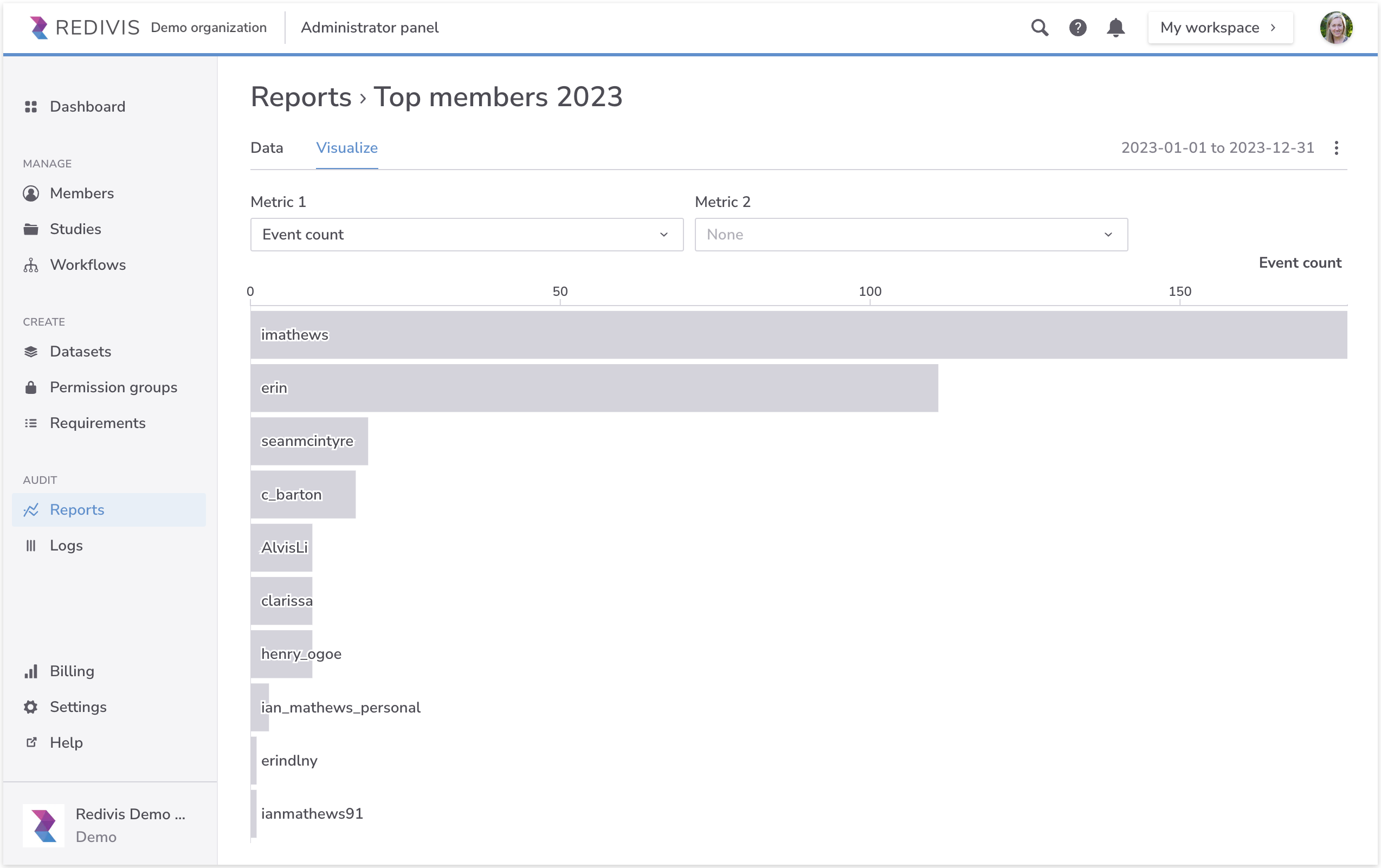This screenshot has width=1381, height=868.
Task: Click the Permission groups lock icon
Action: (31, 387)
